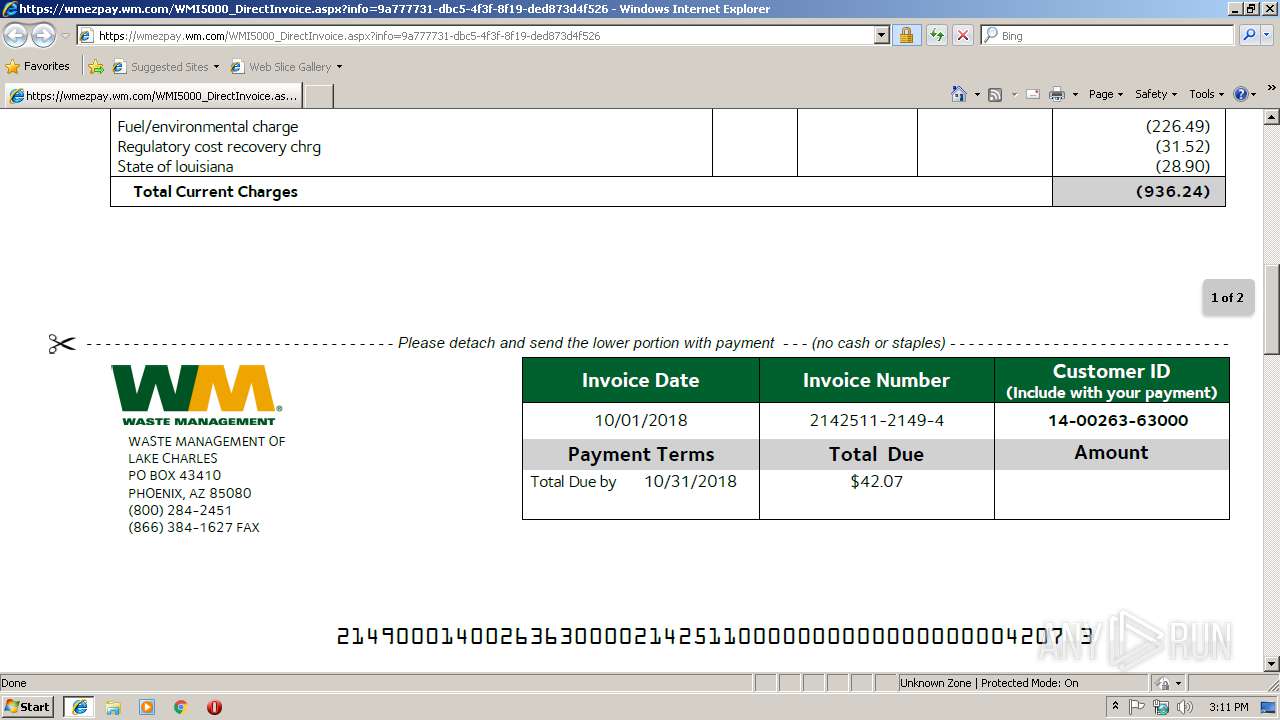Click the volume speaker tray icon
Viewport: 1280px width, 720px height.
(1185, 707)
